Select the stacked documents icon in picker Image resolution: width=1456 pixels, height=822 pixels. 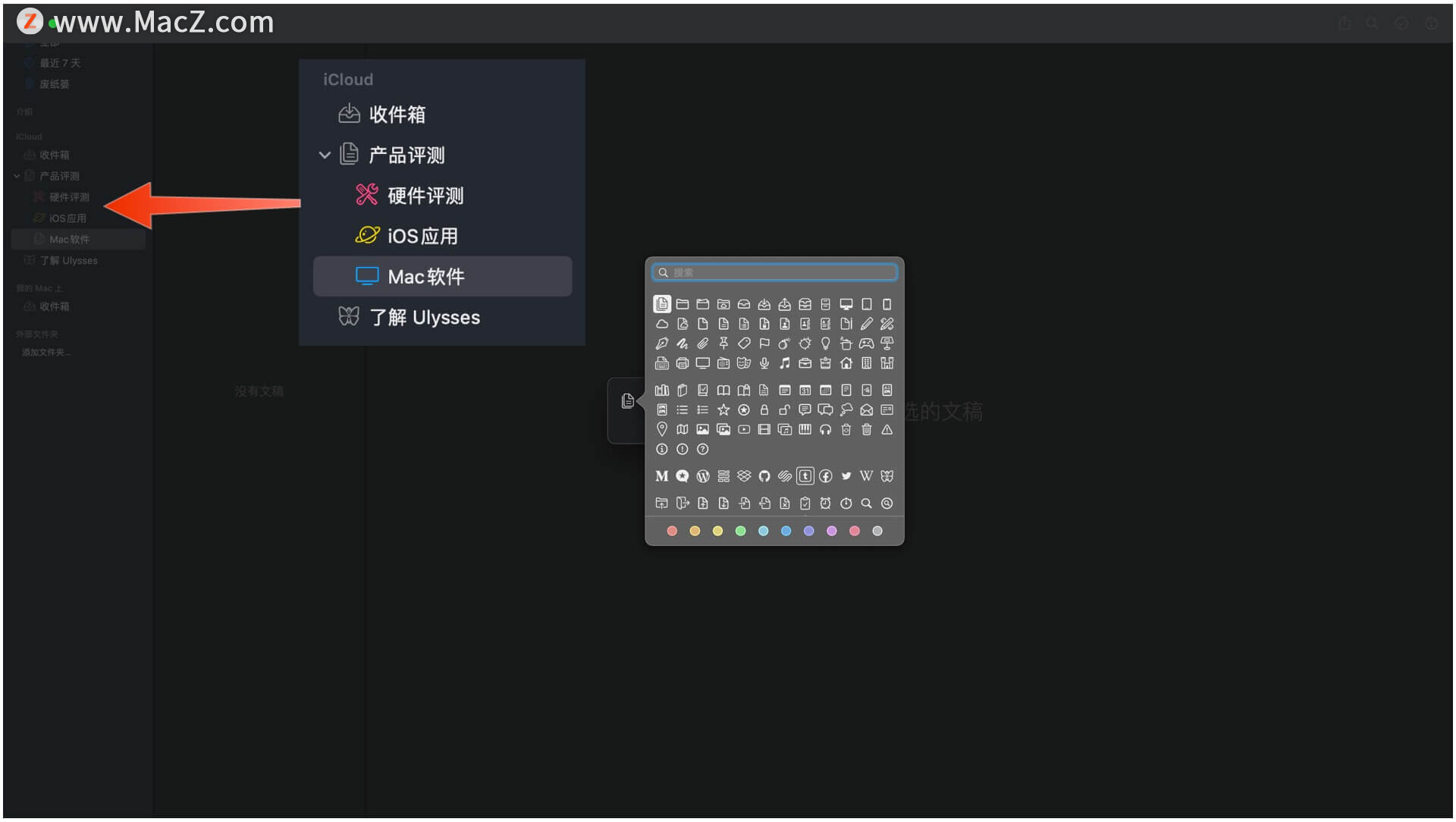[662, 304]
